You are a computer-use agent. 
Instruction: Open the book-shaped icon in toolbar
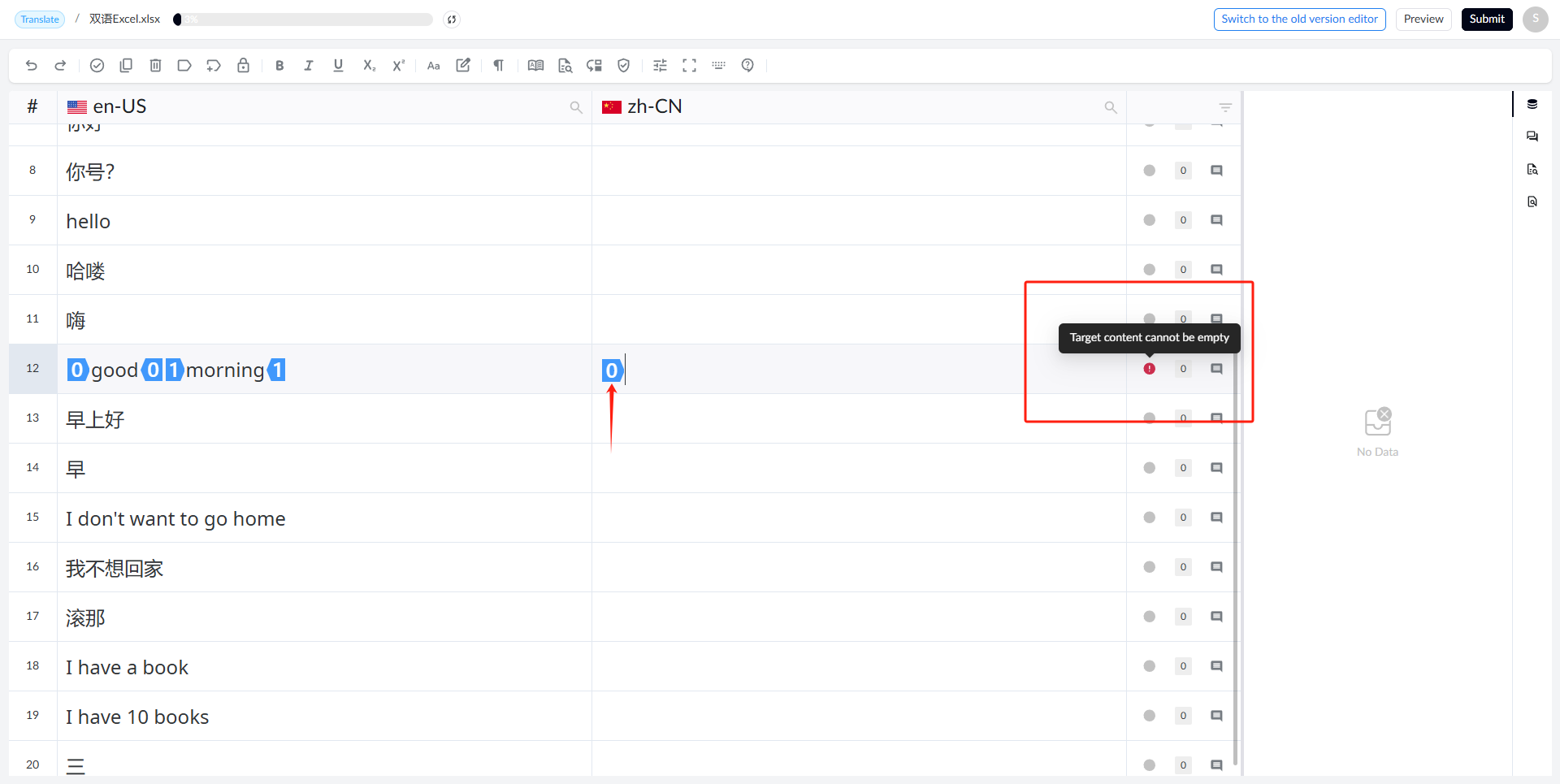535,65
